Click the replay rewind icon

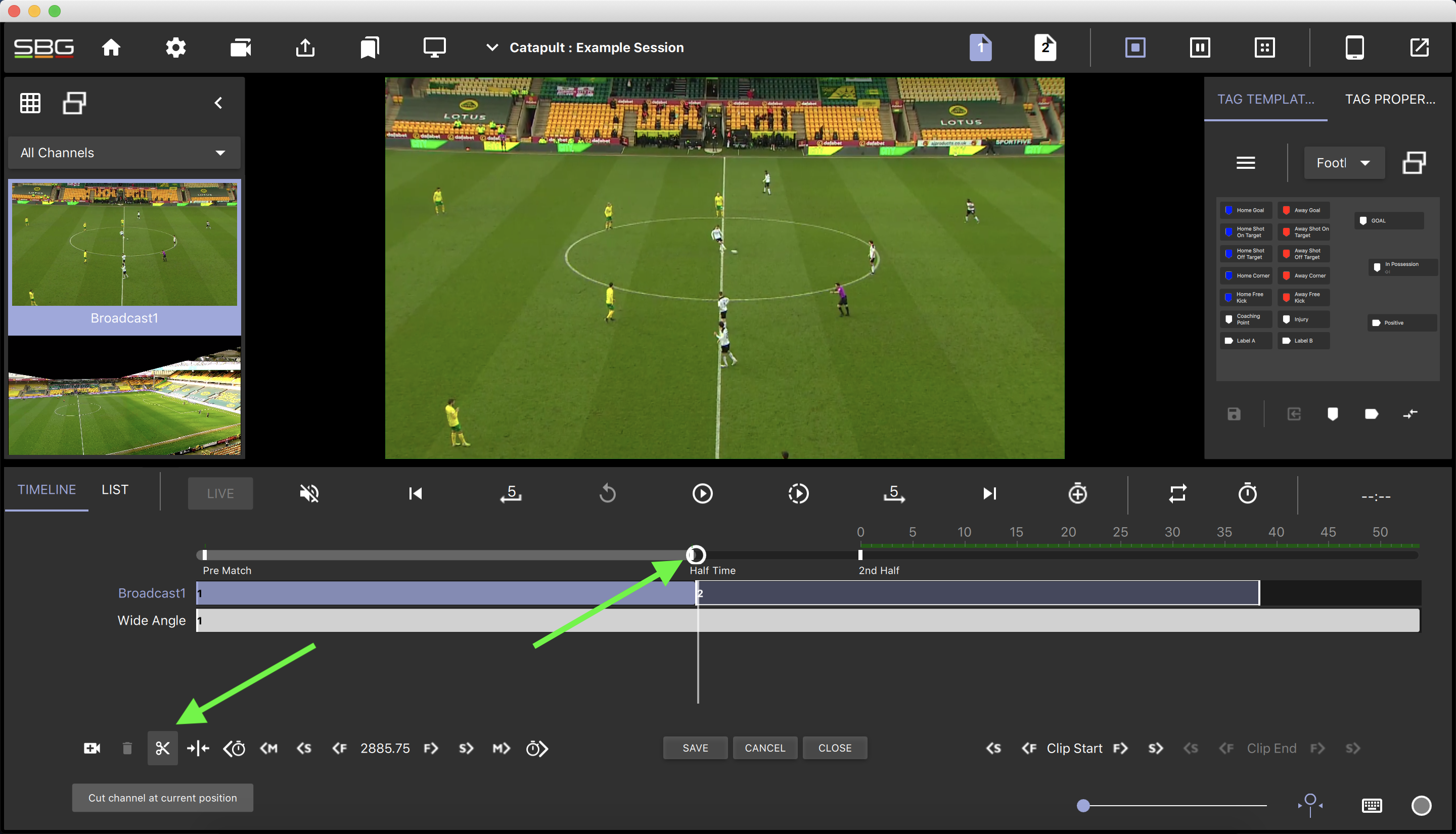tap(607, 493)
